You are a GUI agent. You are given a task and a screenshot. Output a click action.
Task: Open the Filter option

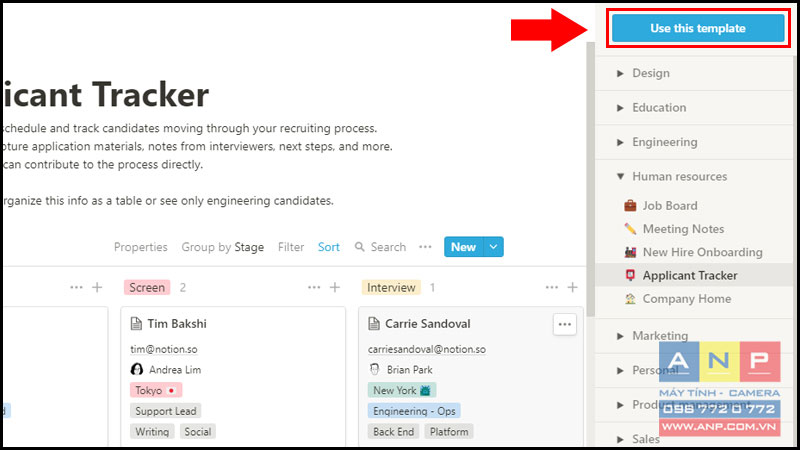tap(291, 247)
